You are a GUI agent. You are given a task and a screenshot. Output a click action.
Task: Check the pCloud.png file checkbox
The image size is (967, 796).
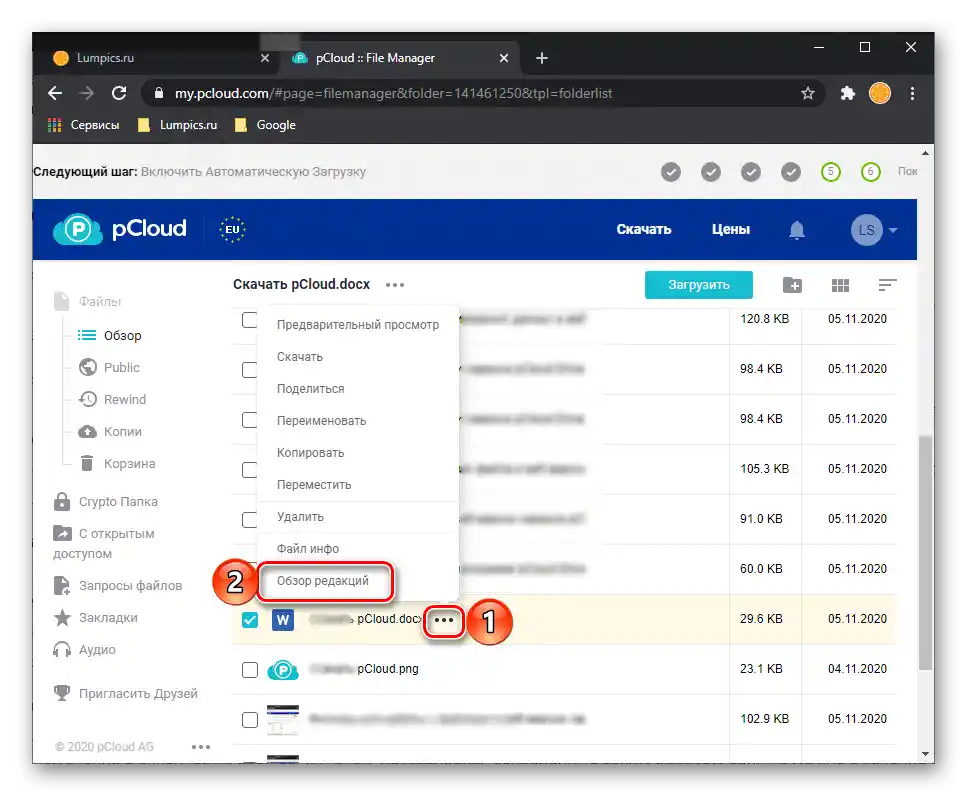(250, 669)
